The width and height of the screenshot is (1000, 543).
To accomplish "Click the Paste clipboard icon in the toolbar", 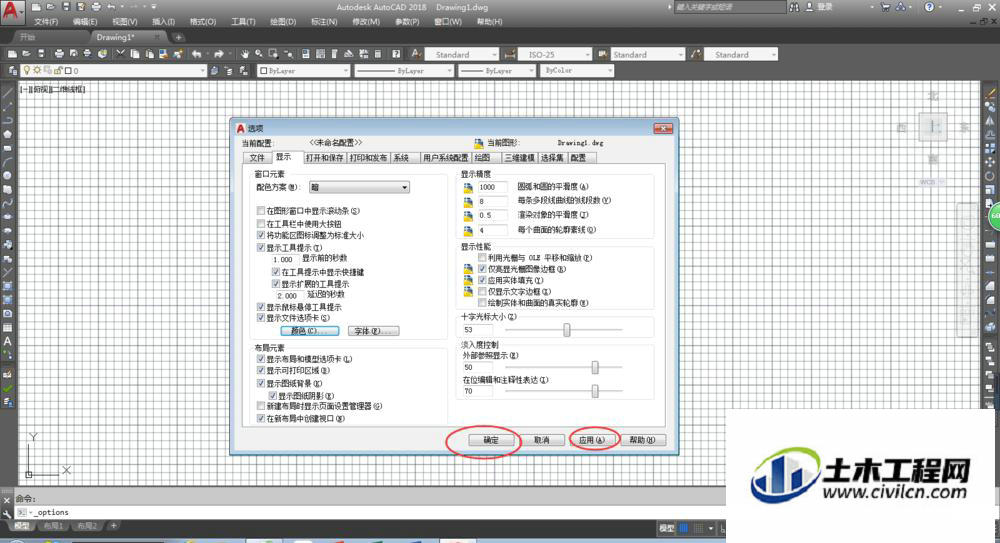I will point(149,54).
